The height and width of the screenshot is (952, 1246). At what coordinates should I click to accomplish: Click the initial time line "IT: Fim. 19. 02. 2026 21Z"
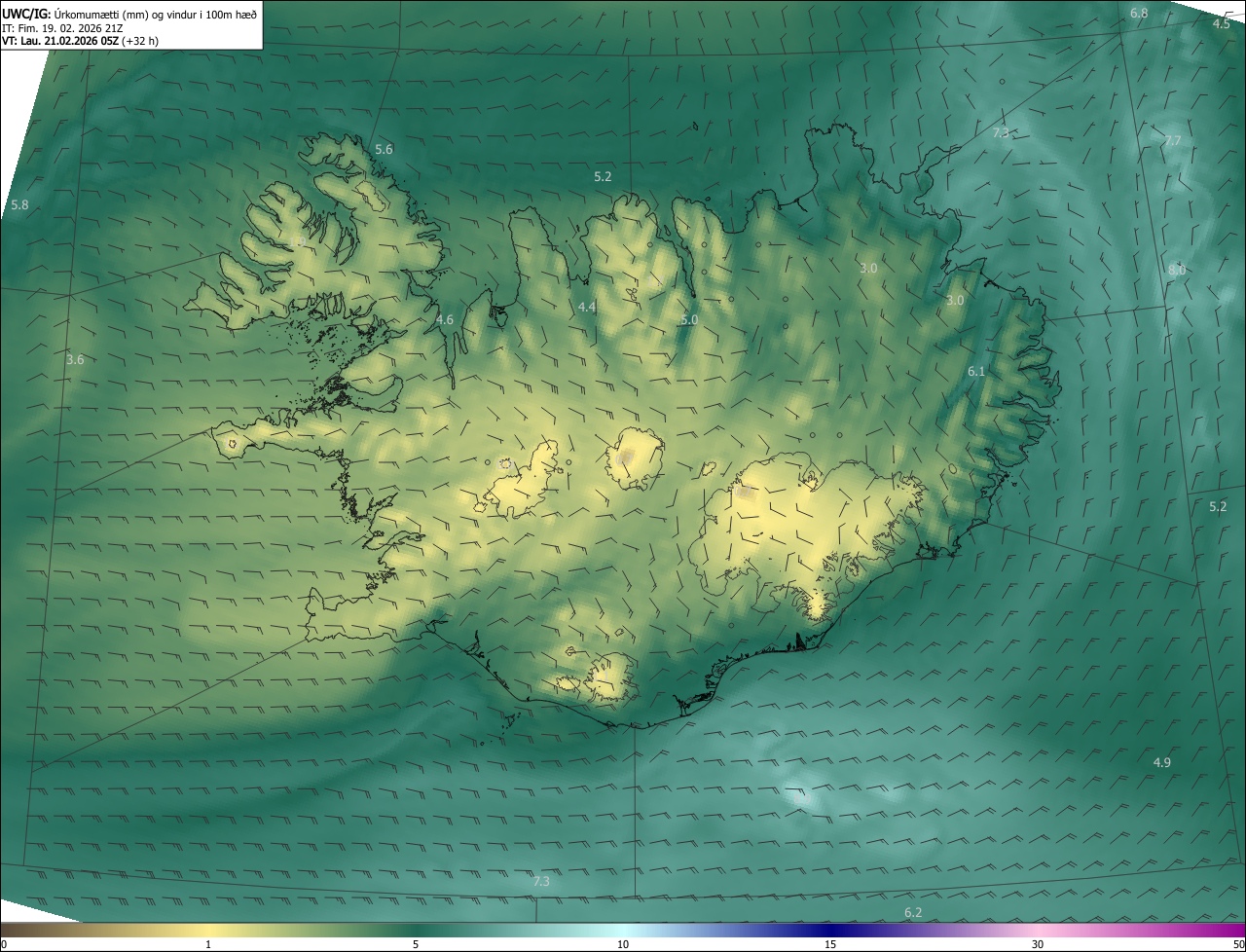coord(61,28)
